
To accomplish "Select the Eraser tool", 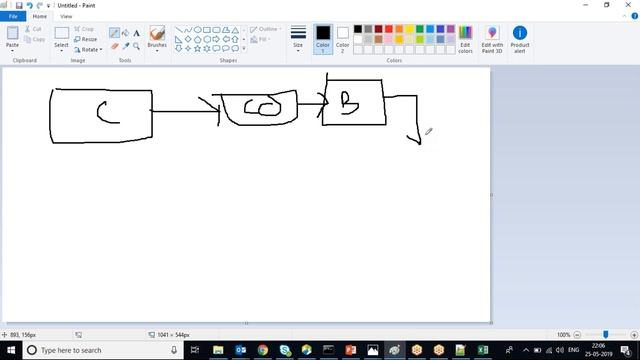I will point(114,46).
